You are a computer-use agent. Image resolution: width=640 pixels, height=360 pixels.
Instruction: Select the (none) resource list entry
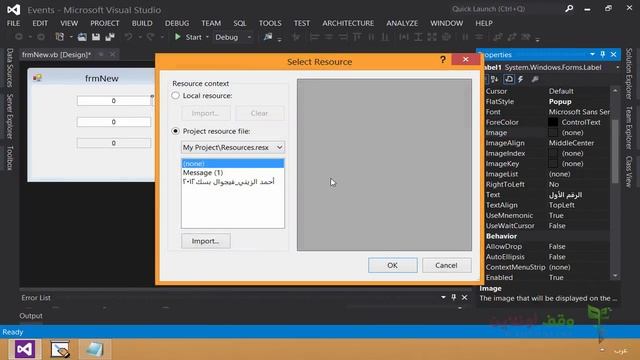[x=233, y=163]
